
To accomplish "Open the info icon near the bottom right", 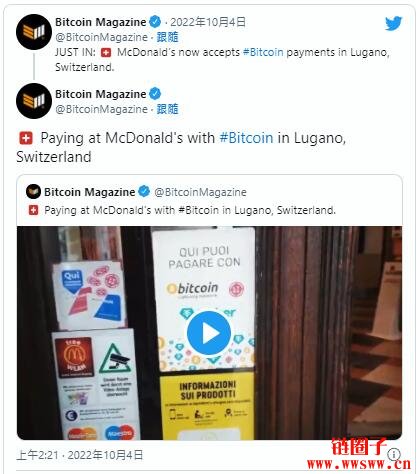I will [394, 454].
